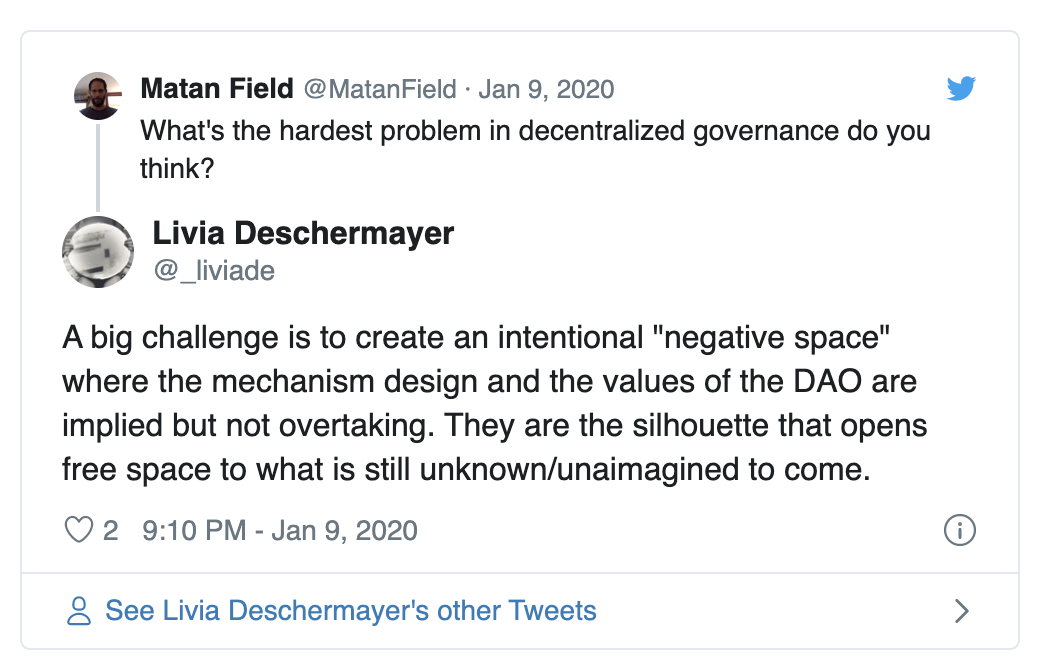Open Livia Deschermayer's avatar image
Image resolution: width=1038 pixels, height=672 pixels.
[98, 252]
